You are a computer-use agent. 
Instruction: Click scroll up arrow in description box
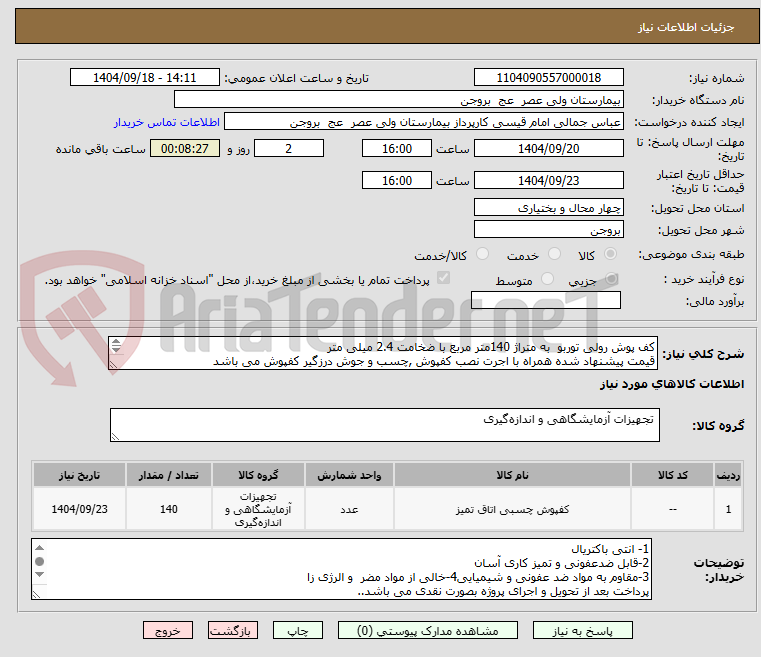[x=116, y=341]
